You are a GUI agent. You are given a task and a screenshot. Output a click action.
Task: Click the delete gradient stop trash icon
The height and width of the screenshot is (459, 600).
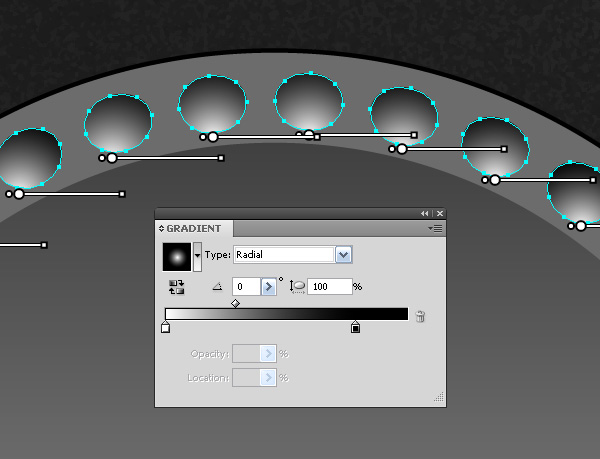(420, 316)
